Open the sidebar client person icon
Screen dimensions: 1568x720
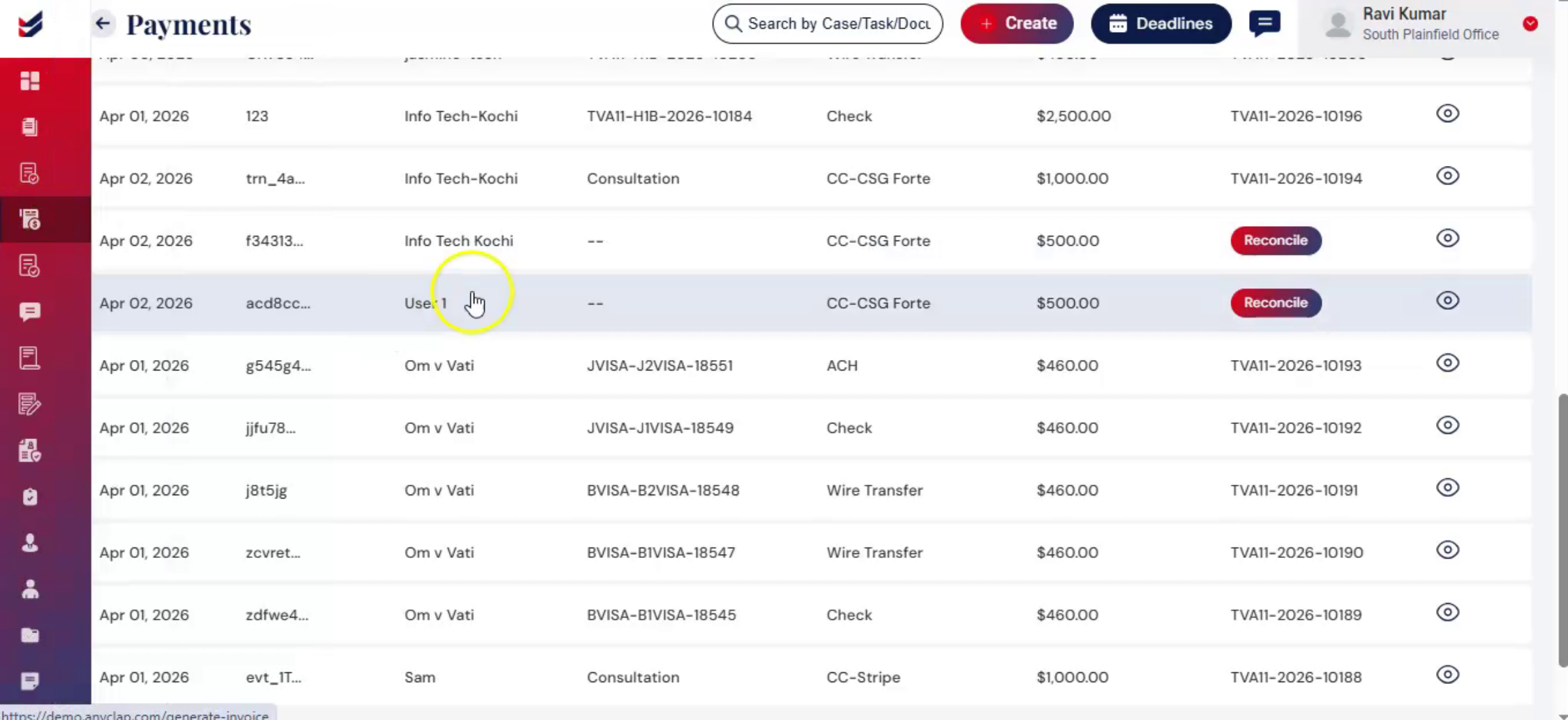[x=29, y=543]
